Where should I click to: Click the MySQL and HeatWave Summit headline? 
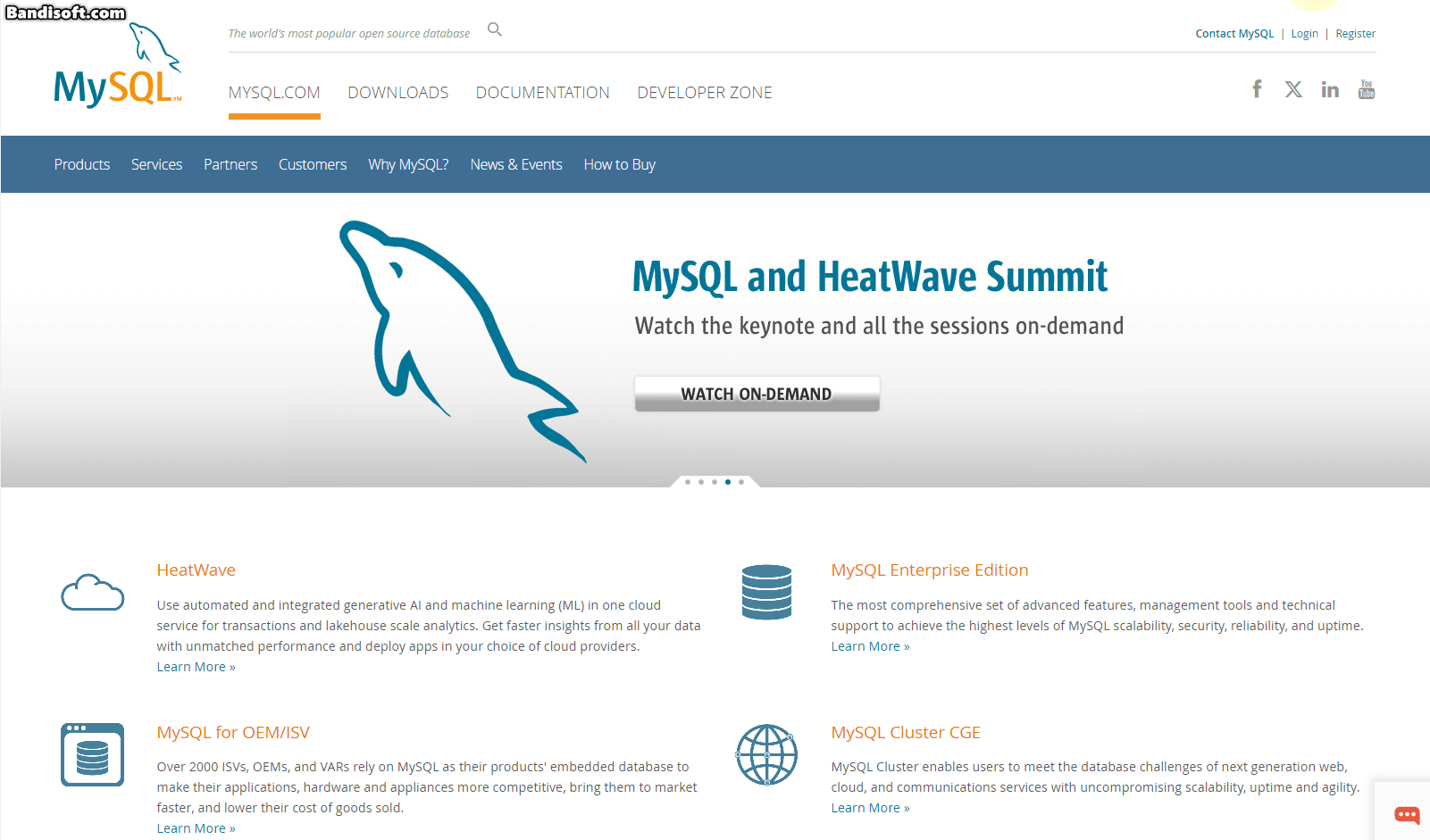(x=870, y=277)
